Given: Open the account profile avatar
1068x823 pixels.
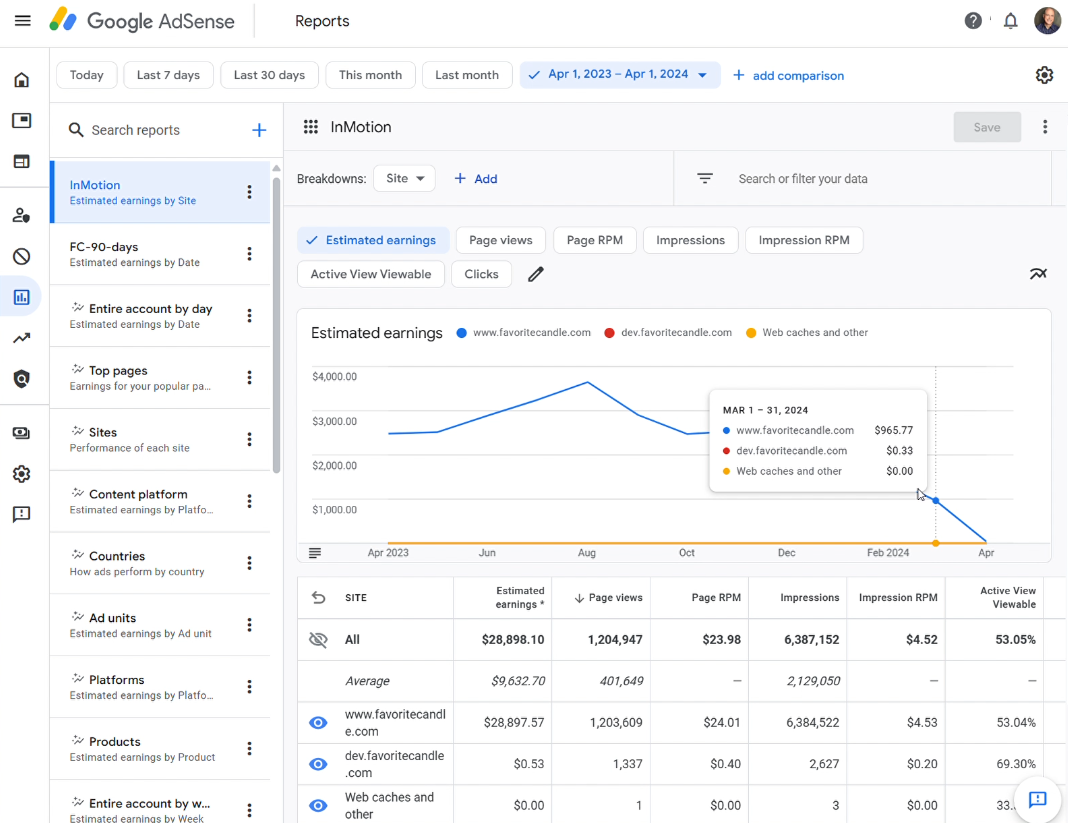Looking at the screenshot, I should coord(1046,20).
